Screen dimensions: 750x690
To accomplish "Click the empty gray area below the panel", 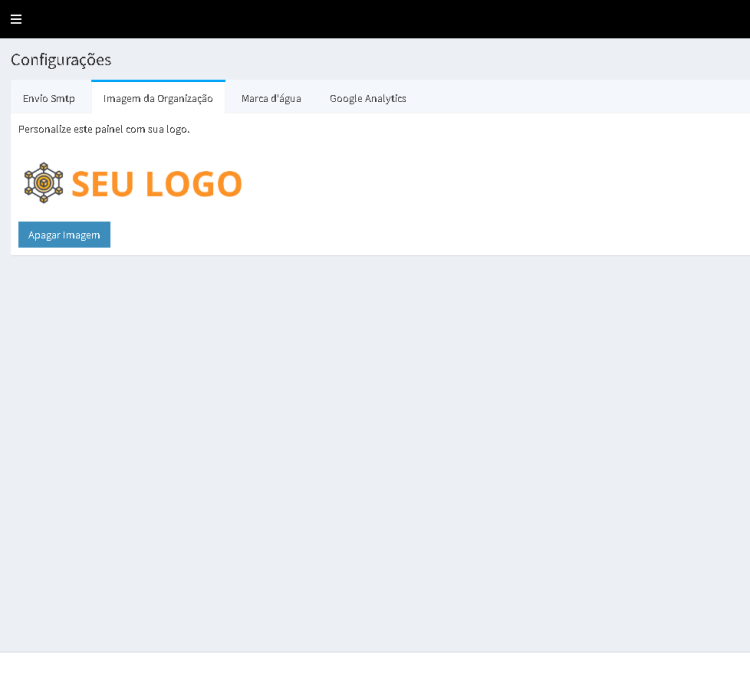I will (375, 450).
